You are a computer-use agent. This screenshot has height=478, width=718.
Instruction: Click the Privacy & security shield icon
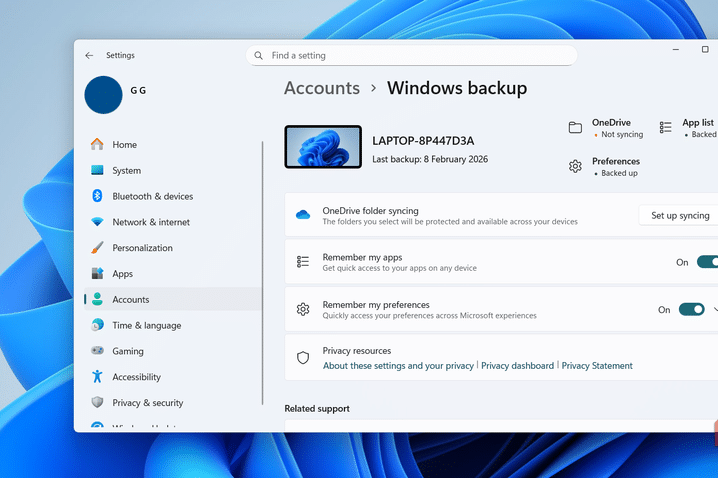(x=97, y=402)
